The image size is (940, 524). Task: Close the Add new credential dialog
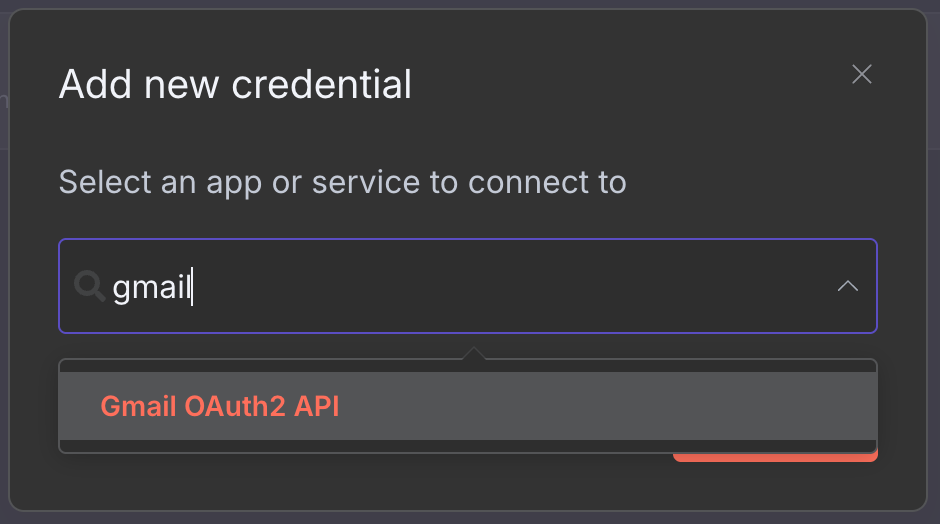point(861,74)
